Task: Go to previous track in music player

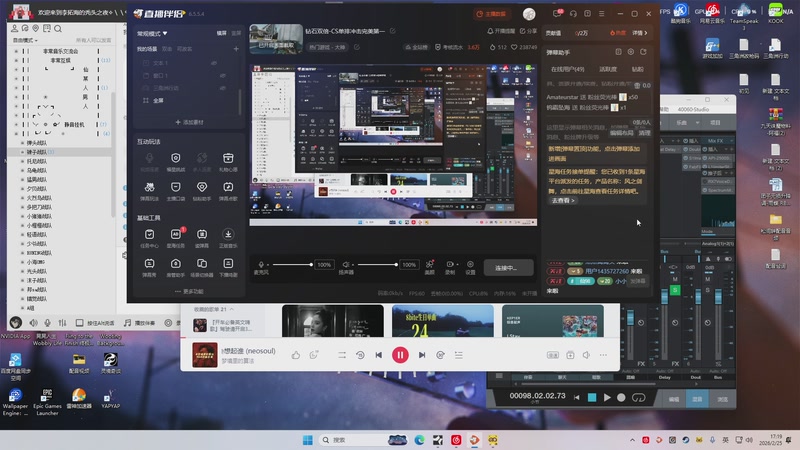Action: 379,355
